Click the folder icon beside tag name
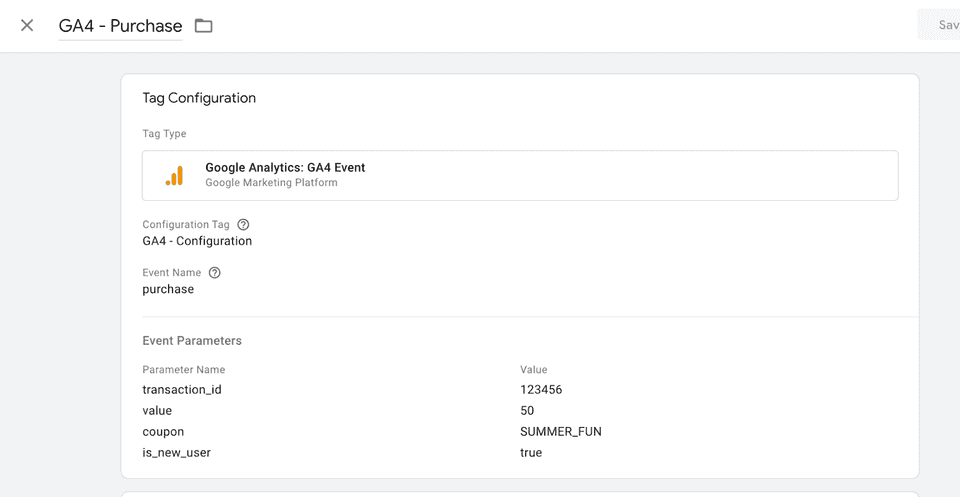This screenshot has width=960, height=497. [x=204, y=26]
